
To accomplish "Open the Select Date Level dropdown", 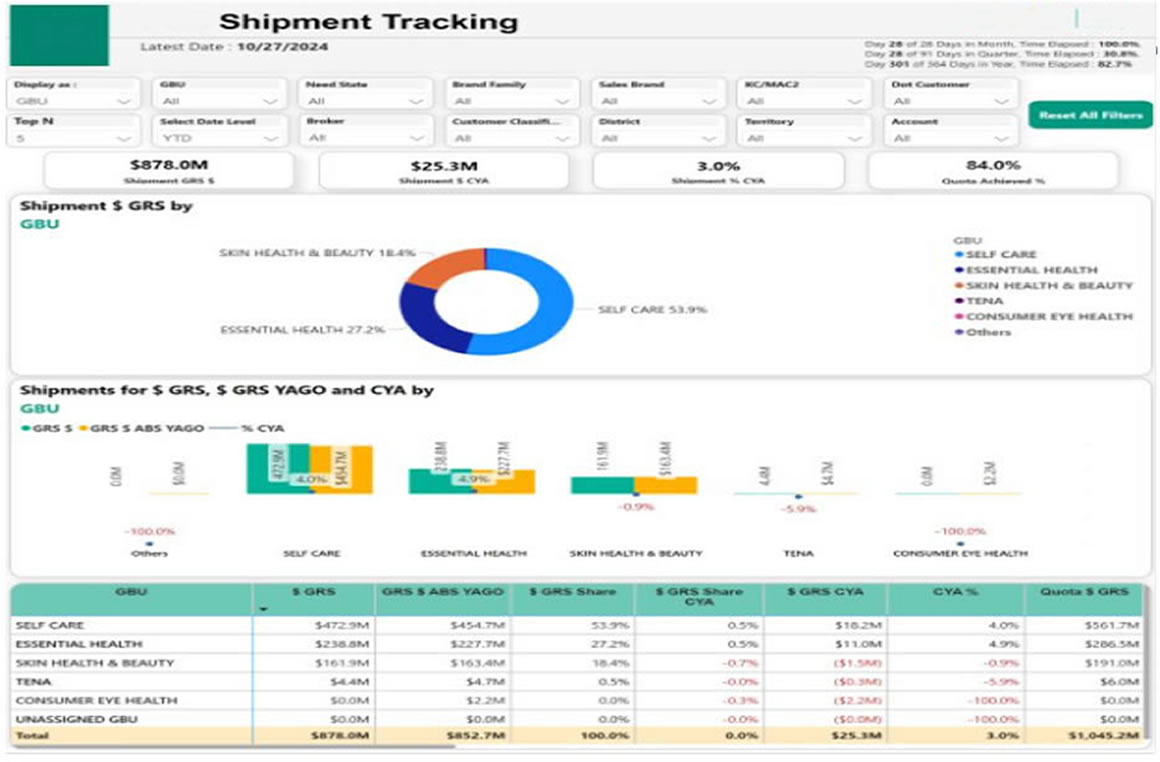I will [268, 136].
